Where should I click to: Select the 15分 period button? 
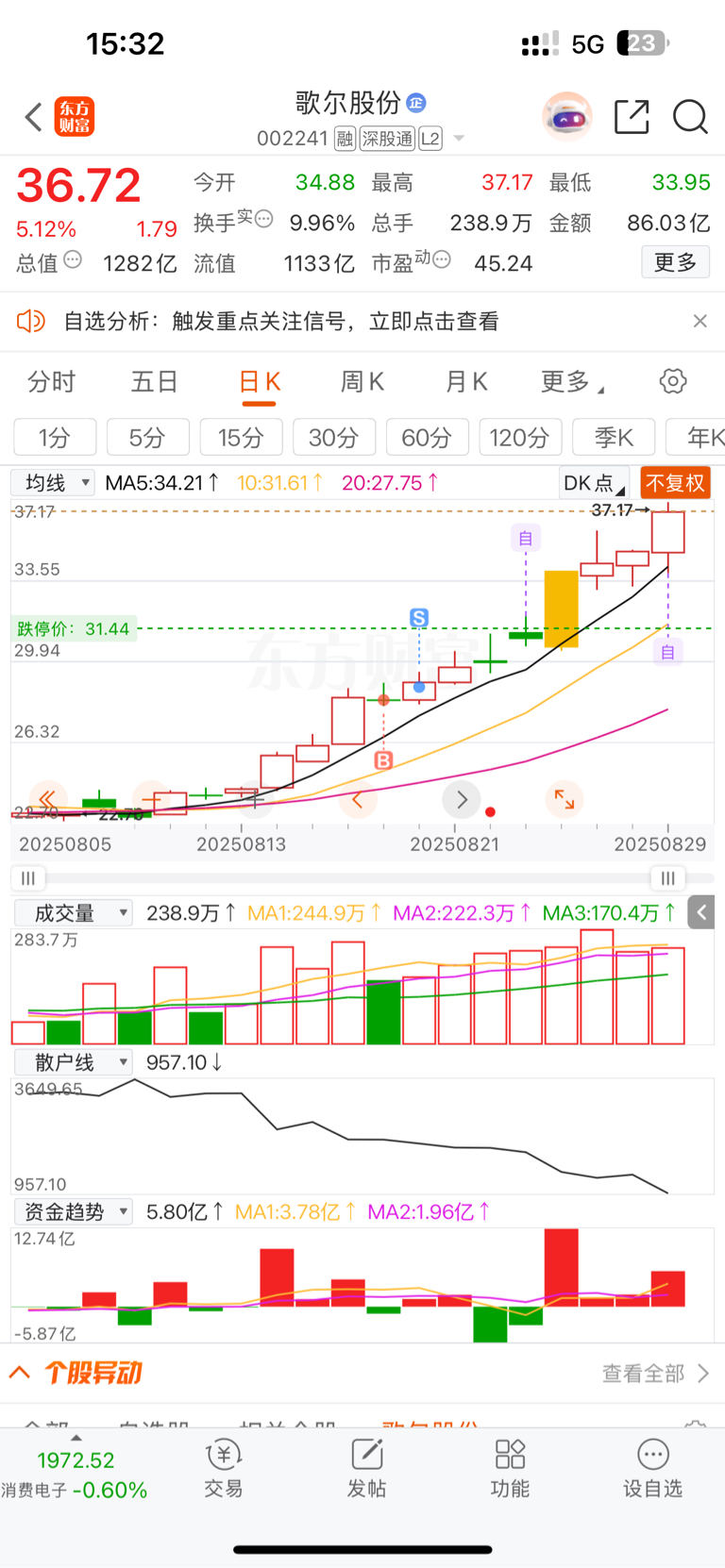(241, 438)
